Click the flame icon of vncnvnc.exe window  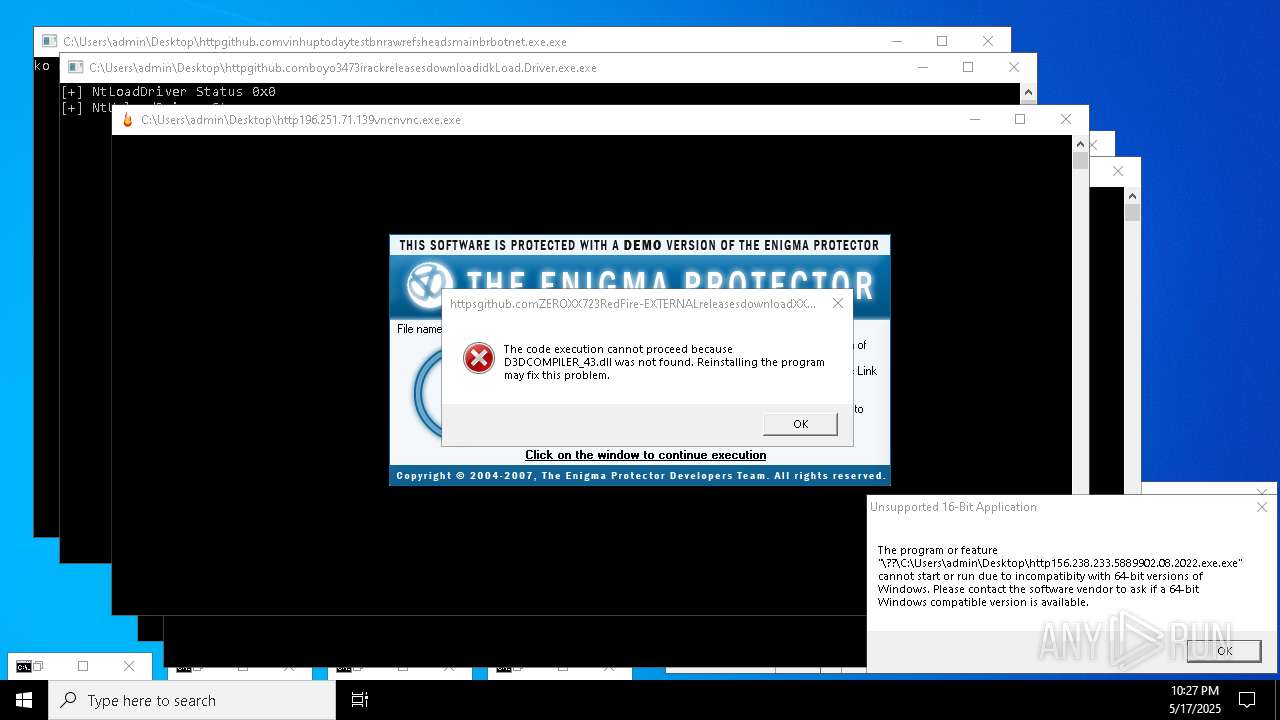tap(127, 120)
